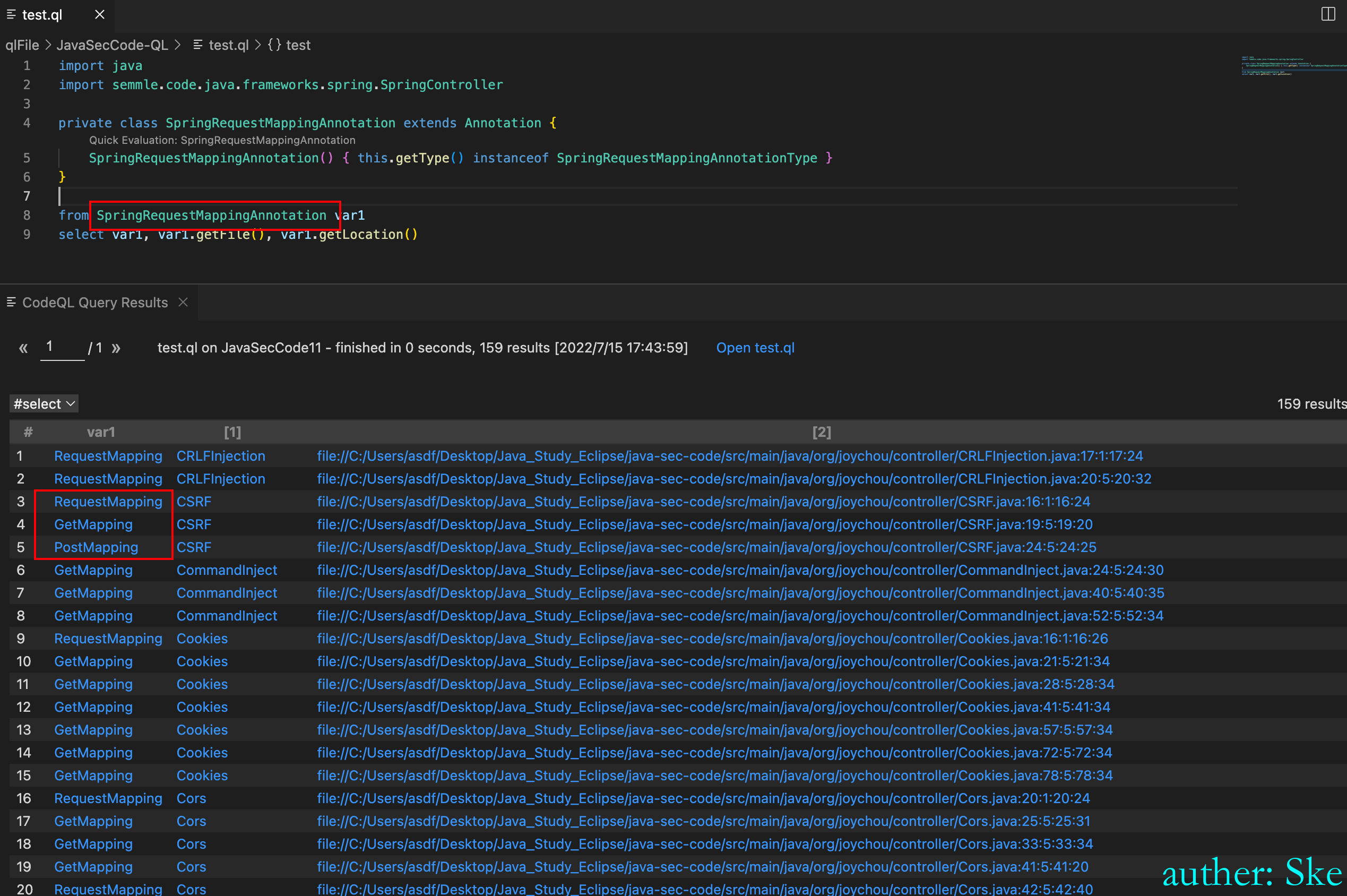Click the SpringController import on line 2
The image size is (1347, 896).
[442, 84]
